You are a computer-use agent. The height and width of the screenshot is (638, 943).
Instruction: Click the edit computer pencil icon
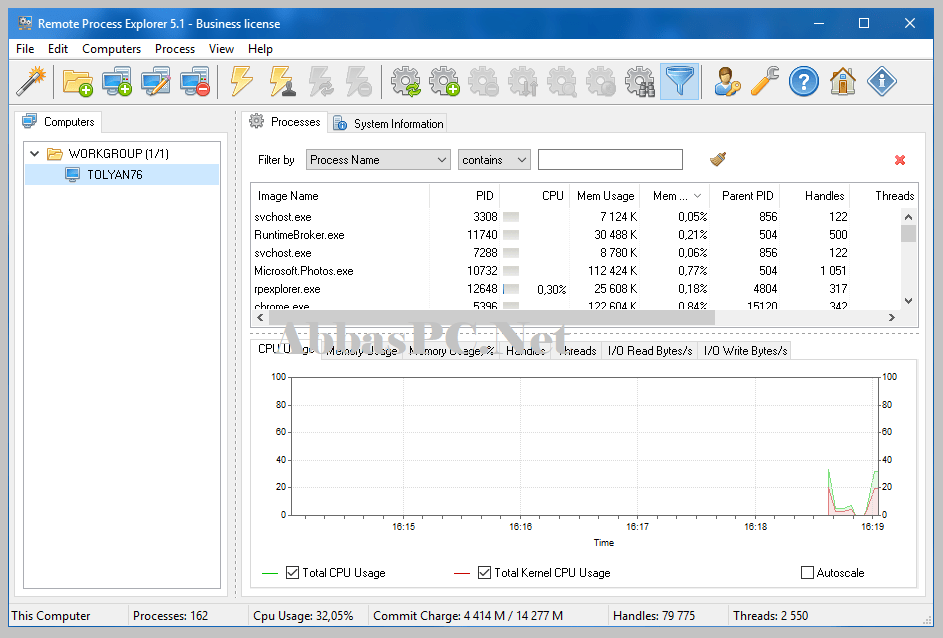[156, 81]
